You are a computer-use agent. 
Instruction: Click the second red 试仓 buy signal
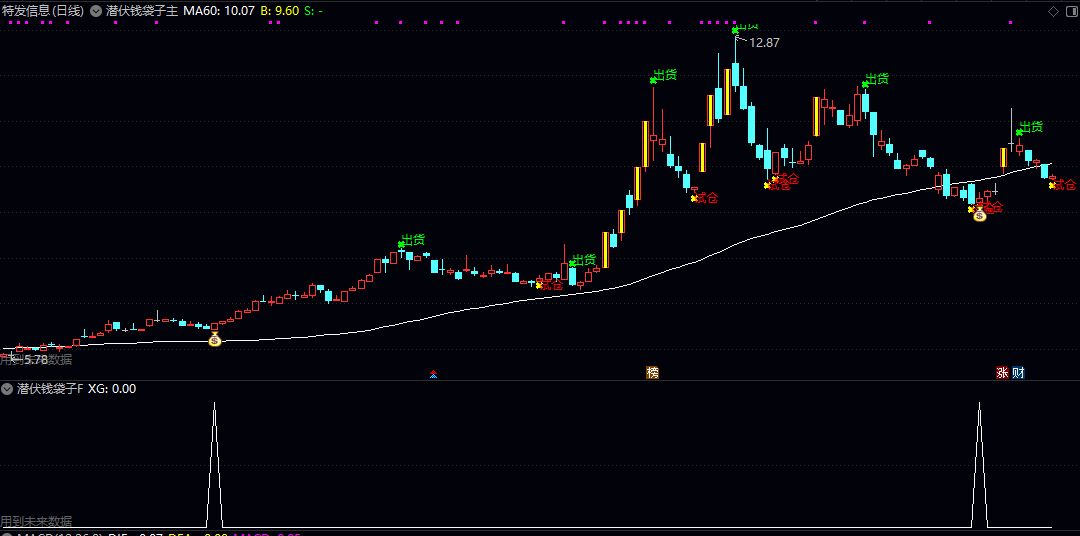(705, 198)
